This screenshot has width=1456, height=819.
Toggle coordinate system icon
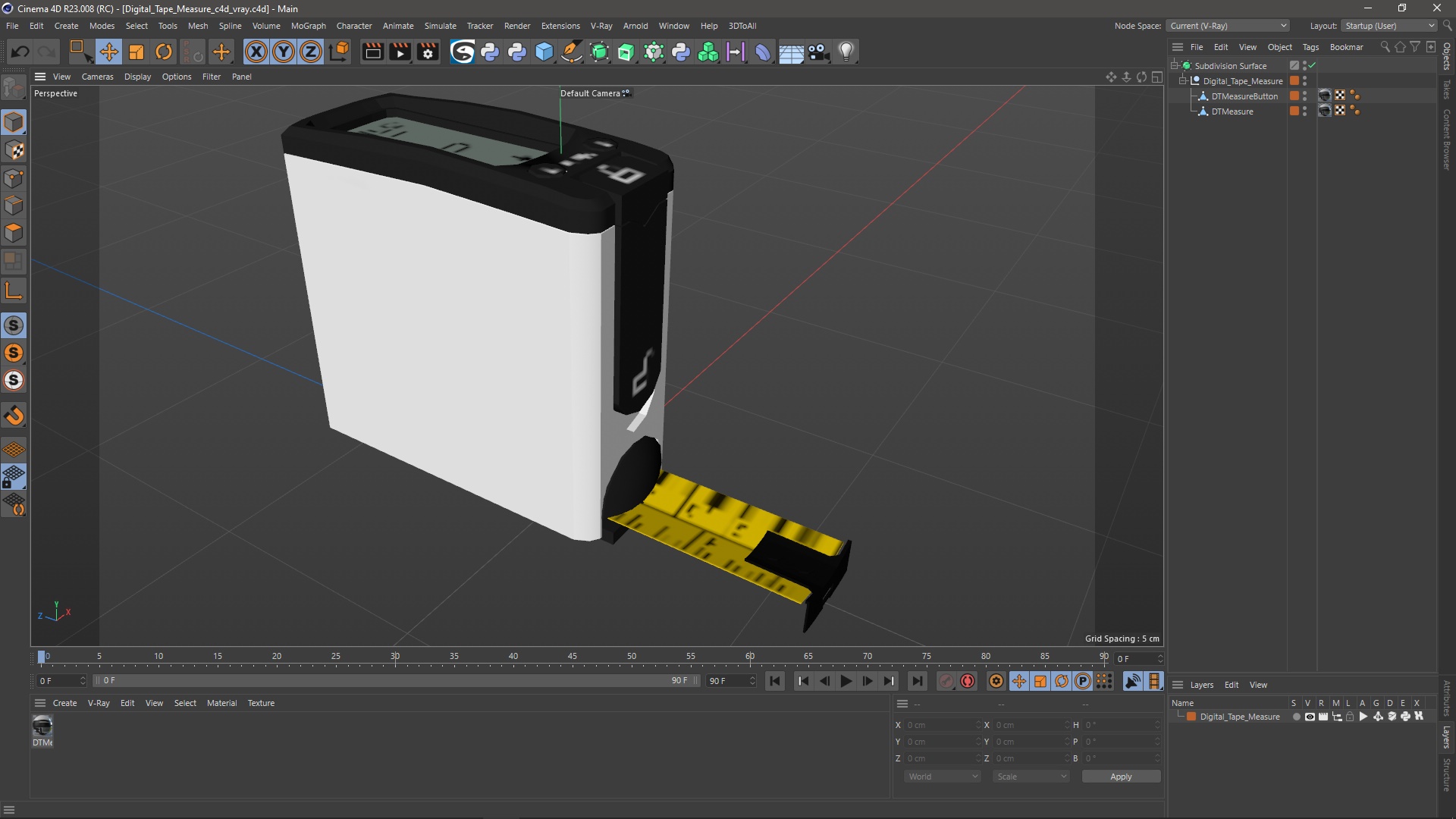(x=340, y=52)
